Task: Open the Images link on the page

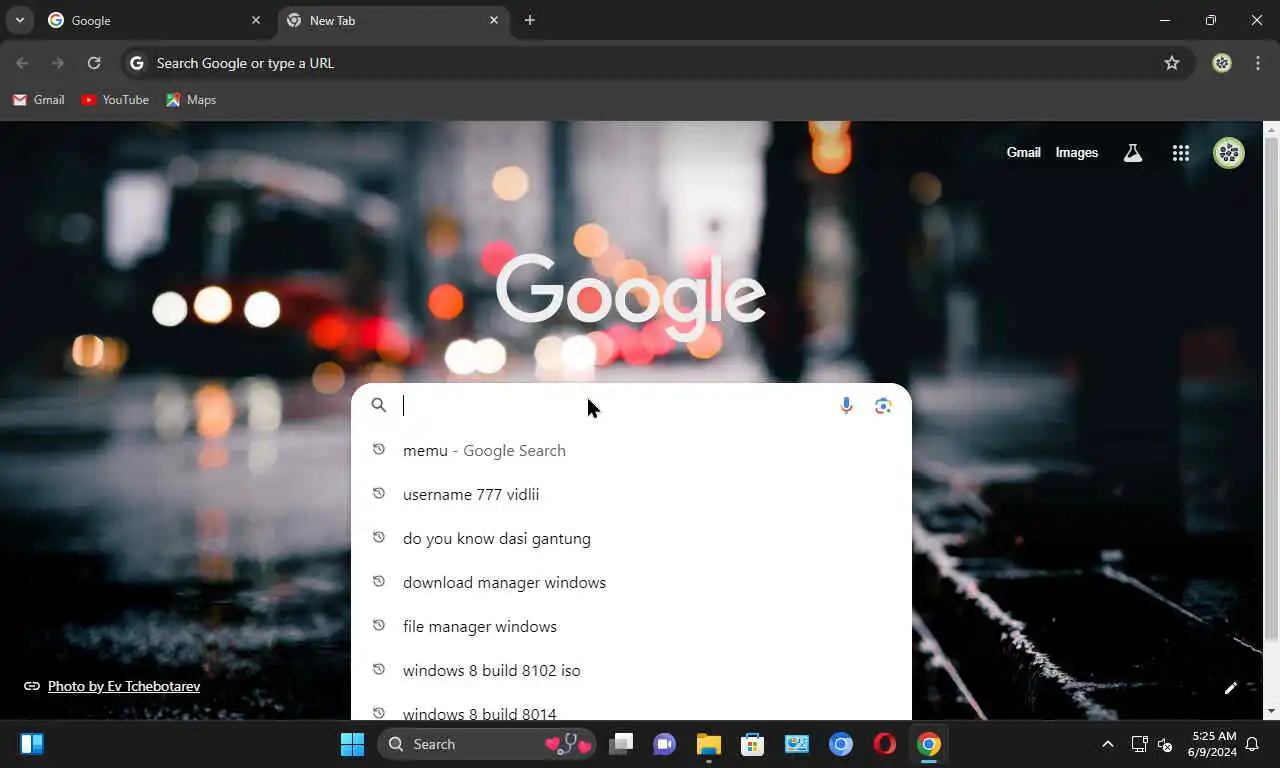Action: 1077,153
